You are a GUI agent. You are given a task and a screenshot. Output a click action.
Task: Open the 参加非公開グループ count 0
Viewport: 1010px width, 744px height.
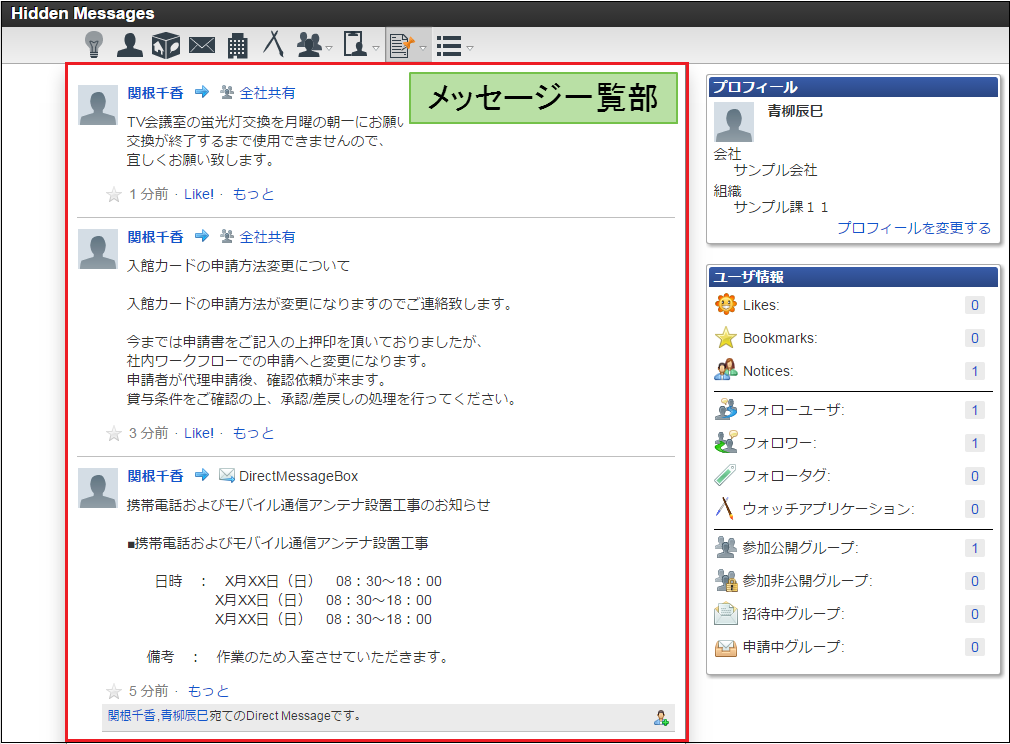975,581
